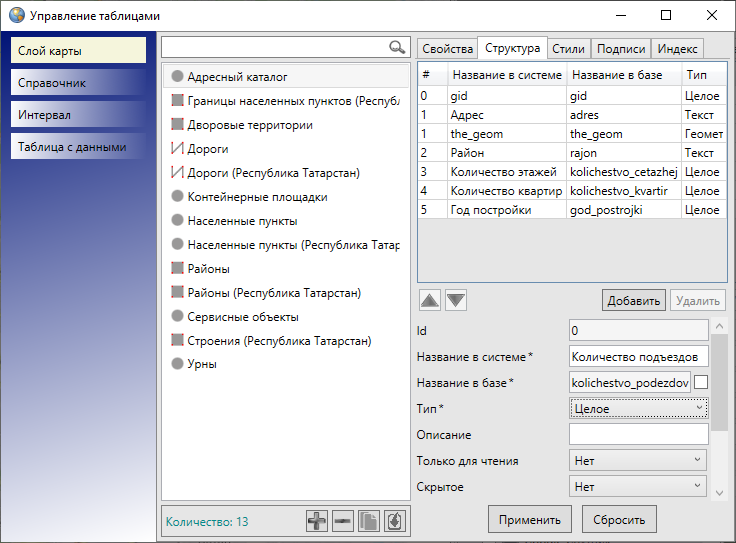
Task: Open the Скрытое dropdown
Action: tap(638, 487)
